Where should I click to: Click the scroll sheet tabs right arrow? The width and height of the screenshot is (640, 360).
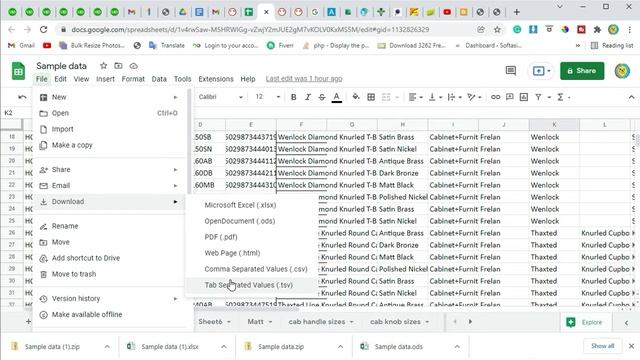coord(470,322)
